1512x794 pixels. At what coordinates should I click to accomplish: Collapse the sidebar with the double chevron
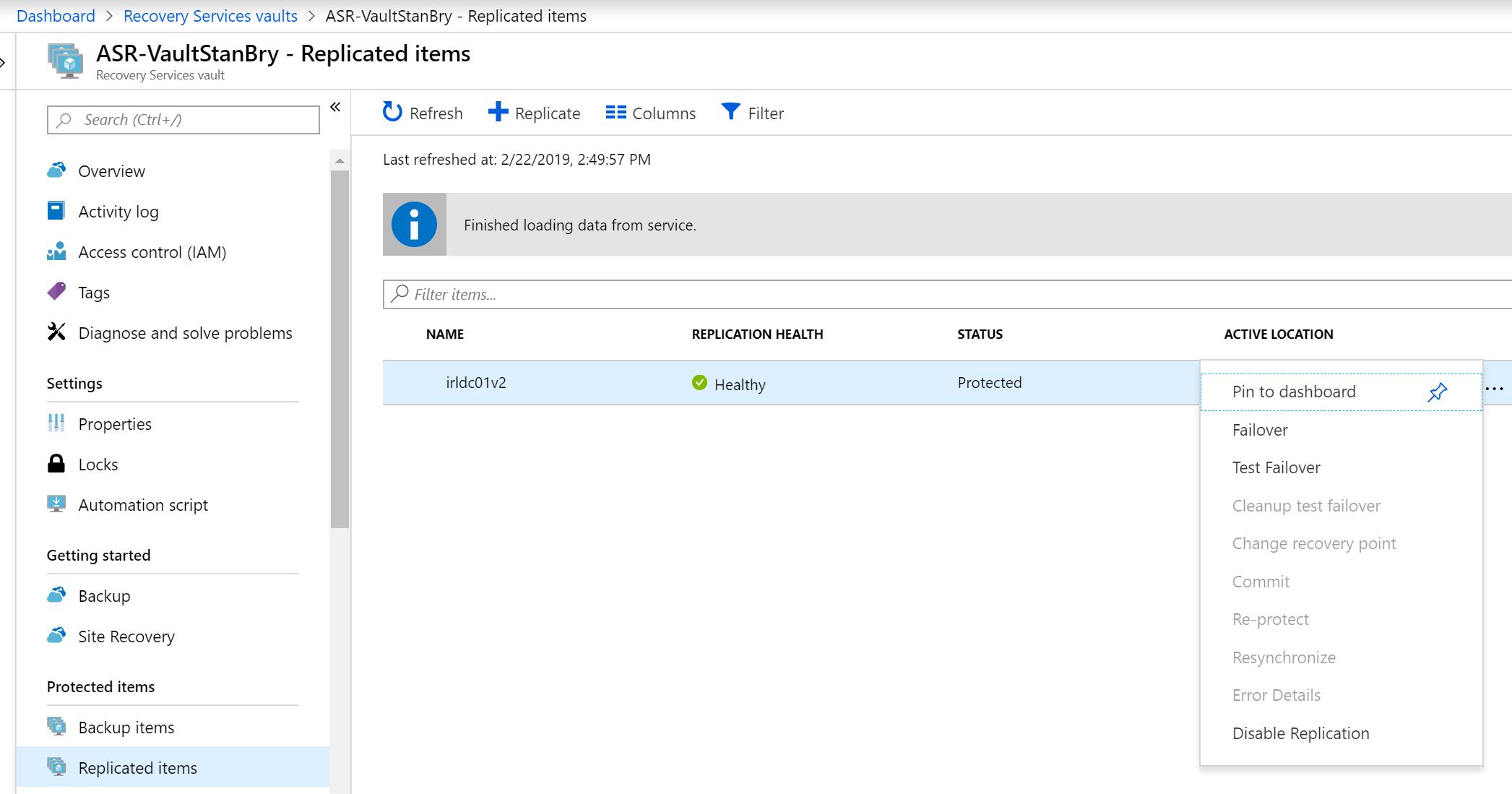335,107
